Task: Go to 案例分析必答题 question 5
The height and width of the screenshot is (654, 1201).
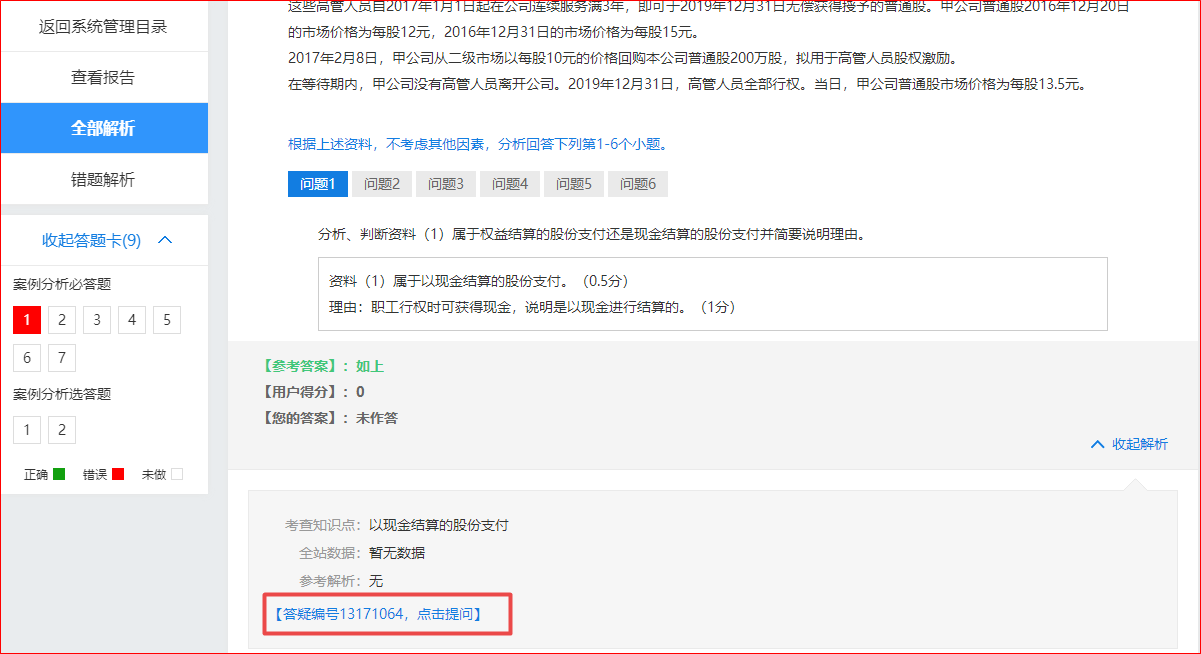Action: pos(167,320)
